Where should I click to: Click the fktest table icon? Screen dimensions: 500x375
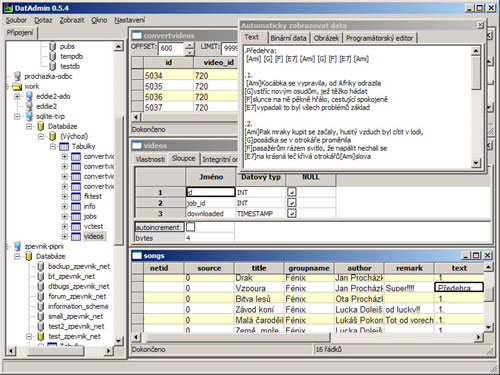click(76, 197)
